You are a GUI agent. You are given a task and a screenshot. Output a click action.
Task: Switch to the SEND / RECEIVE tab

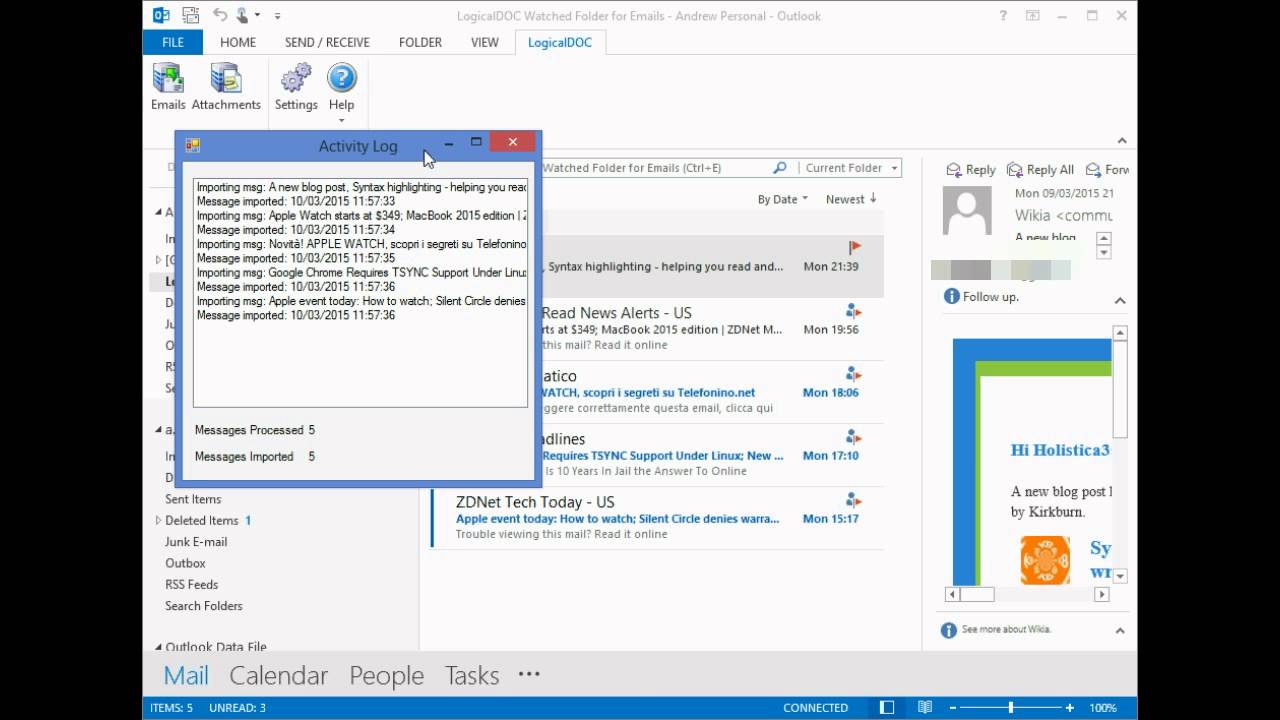tap(327, 42)
